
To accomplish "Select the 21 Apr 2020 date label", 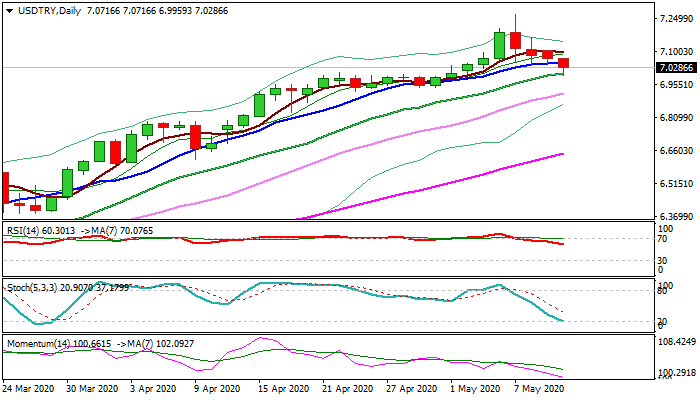I will coord(348,389).
